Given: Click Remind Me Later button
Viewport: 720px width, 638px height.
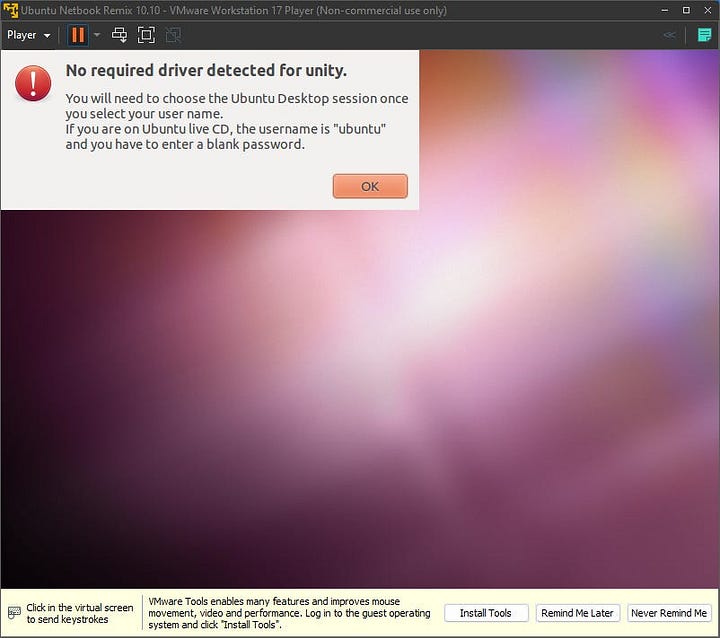Looking at the screenshot, I should pyautogui.click(x=577, y=613).
